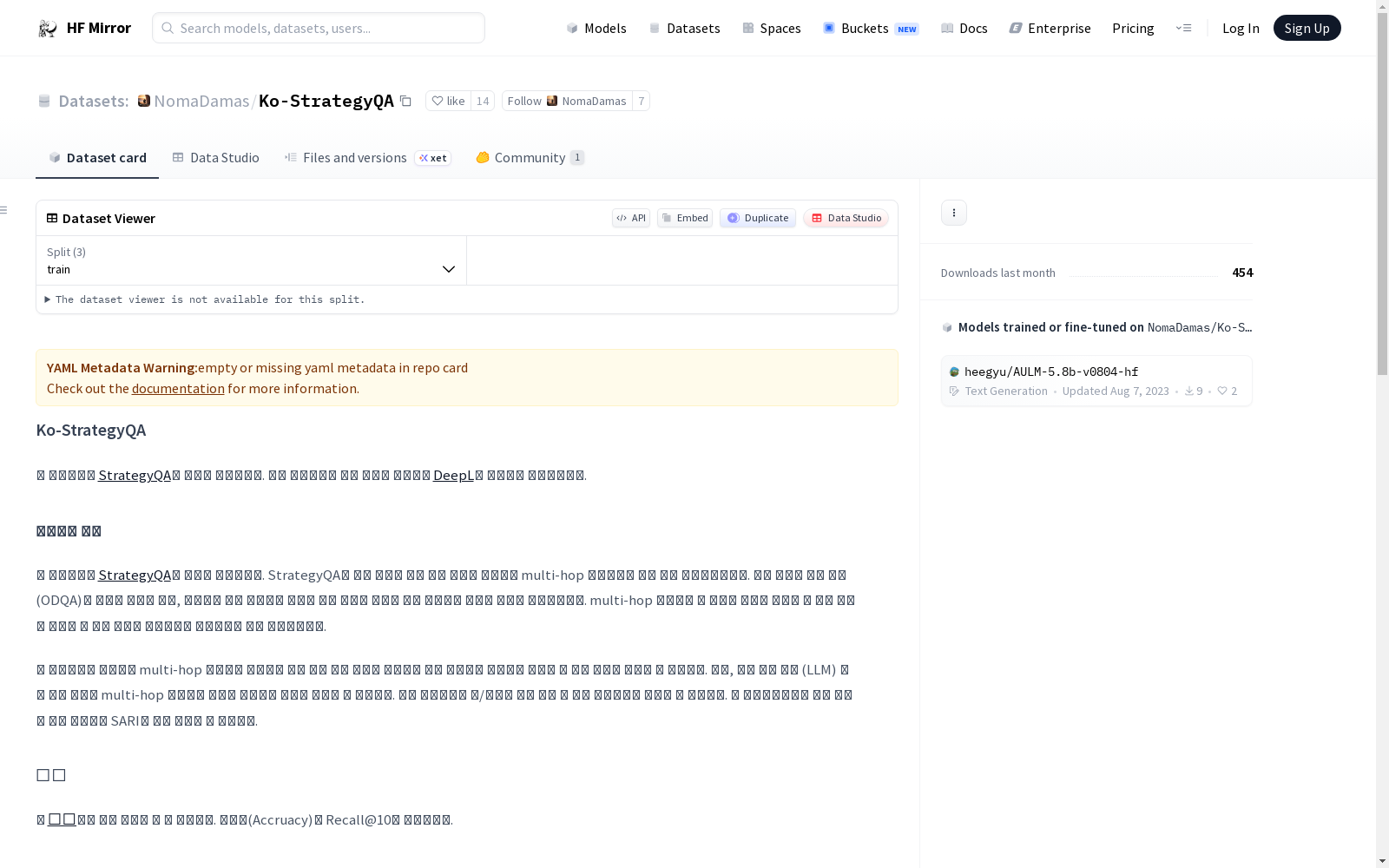Click the search magnifier icon
This screenshot has width=1389, height=868.
pos(168,28)
